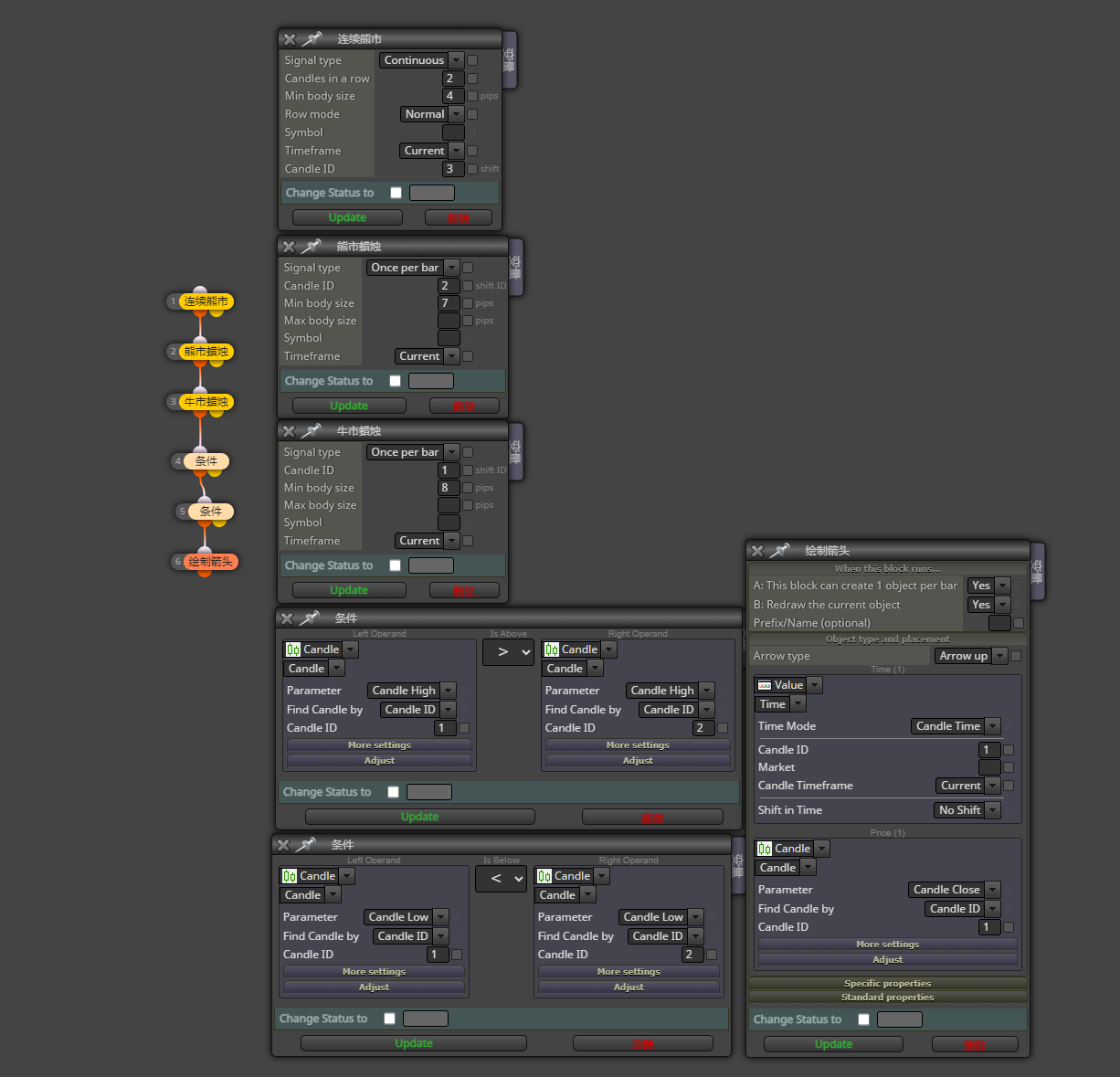Image resolution: width=1120 pixels, height=1077 pixels.
Task: Close the Is Above 条件 panel
Action: [287, 618]
